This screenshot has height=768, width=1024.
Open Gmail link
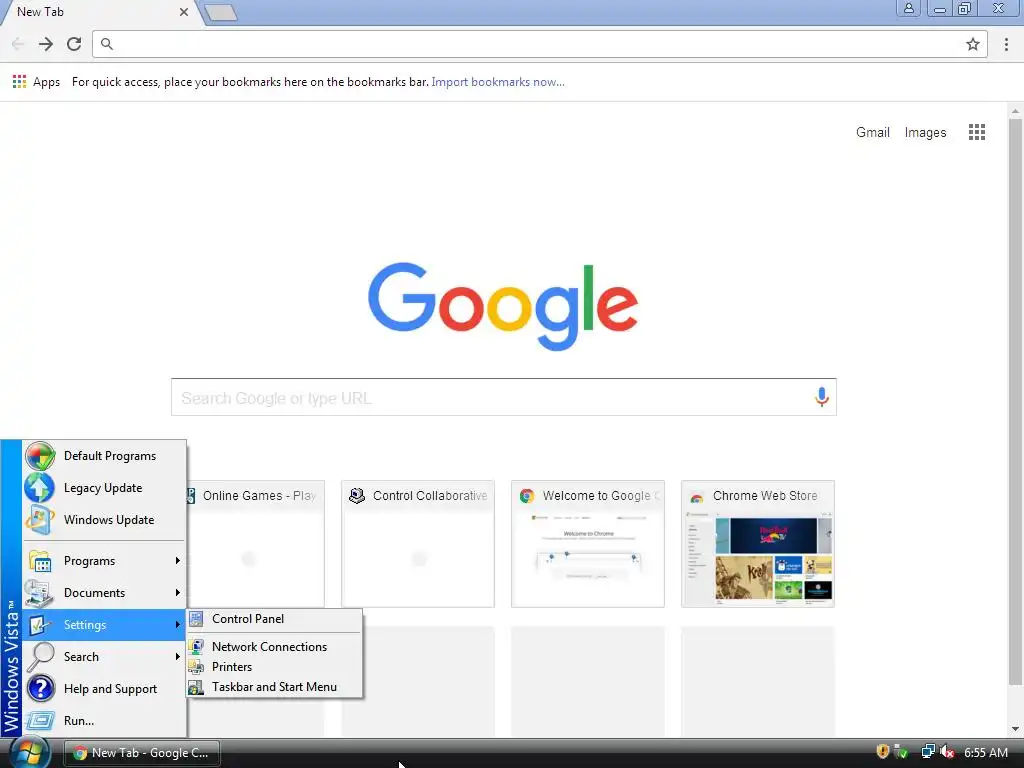click(872, 132)
